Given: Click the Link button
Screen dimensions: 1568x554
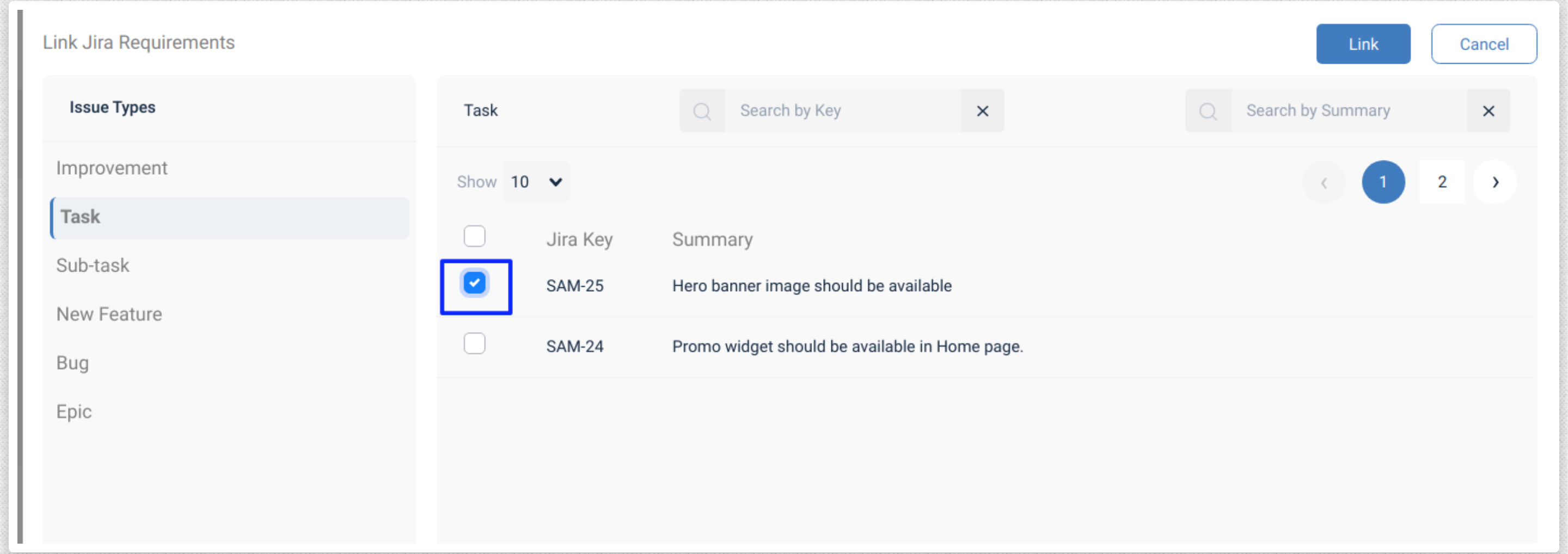Looking at the screenshot, I should click(x=1363, y=44).
